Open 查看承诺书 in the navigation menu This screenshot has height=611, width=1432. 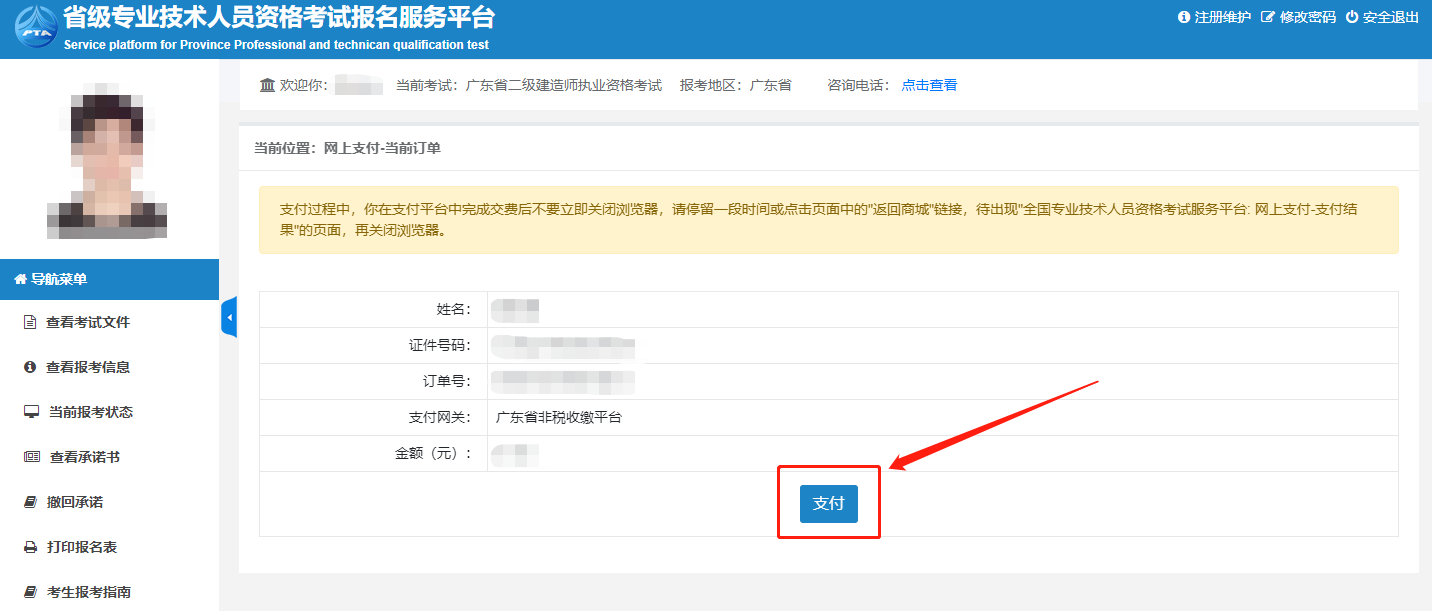coord(85,457)
